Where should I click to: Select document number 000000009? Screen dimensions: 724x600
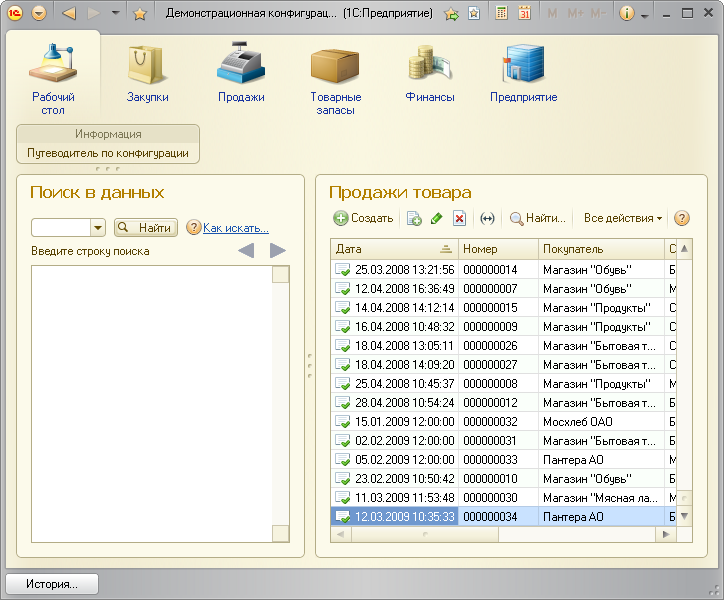490,327
